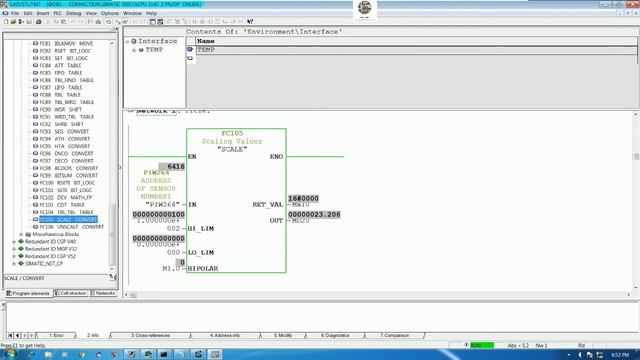
Task: Select FC95 HTA CONVERT block
Action: point(64,146)
